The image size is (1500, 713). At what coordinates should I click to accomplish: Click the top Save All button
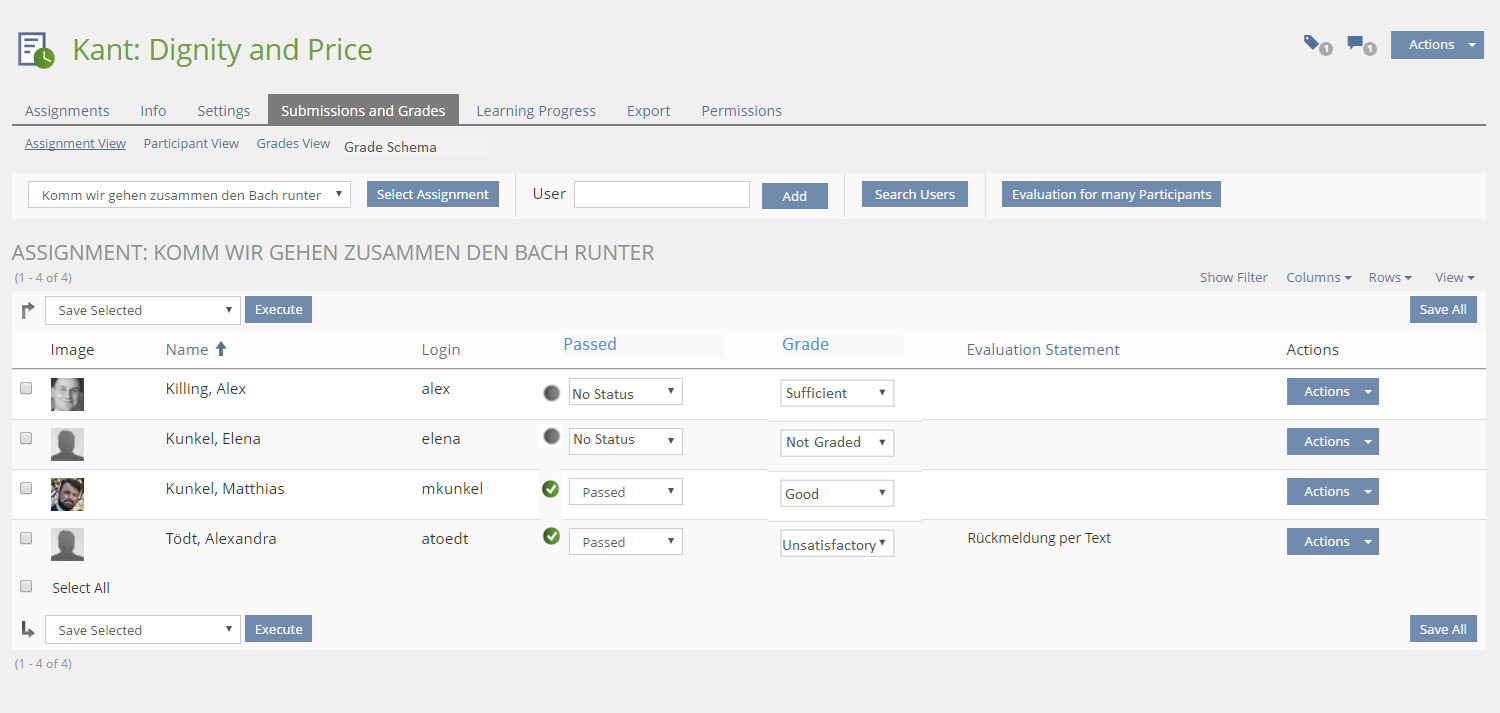pos(1442,310)
